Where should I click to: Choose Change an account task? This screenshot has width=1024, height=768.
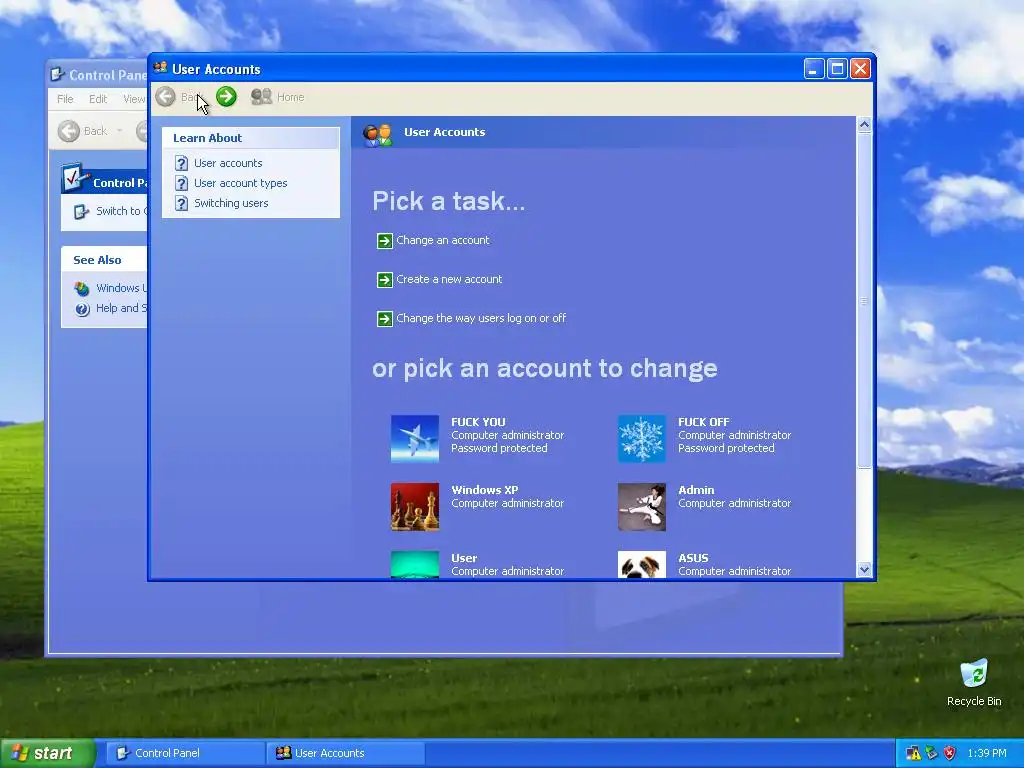point(442,240)
